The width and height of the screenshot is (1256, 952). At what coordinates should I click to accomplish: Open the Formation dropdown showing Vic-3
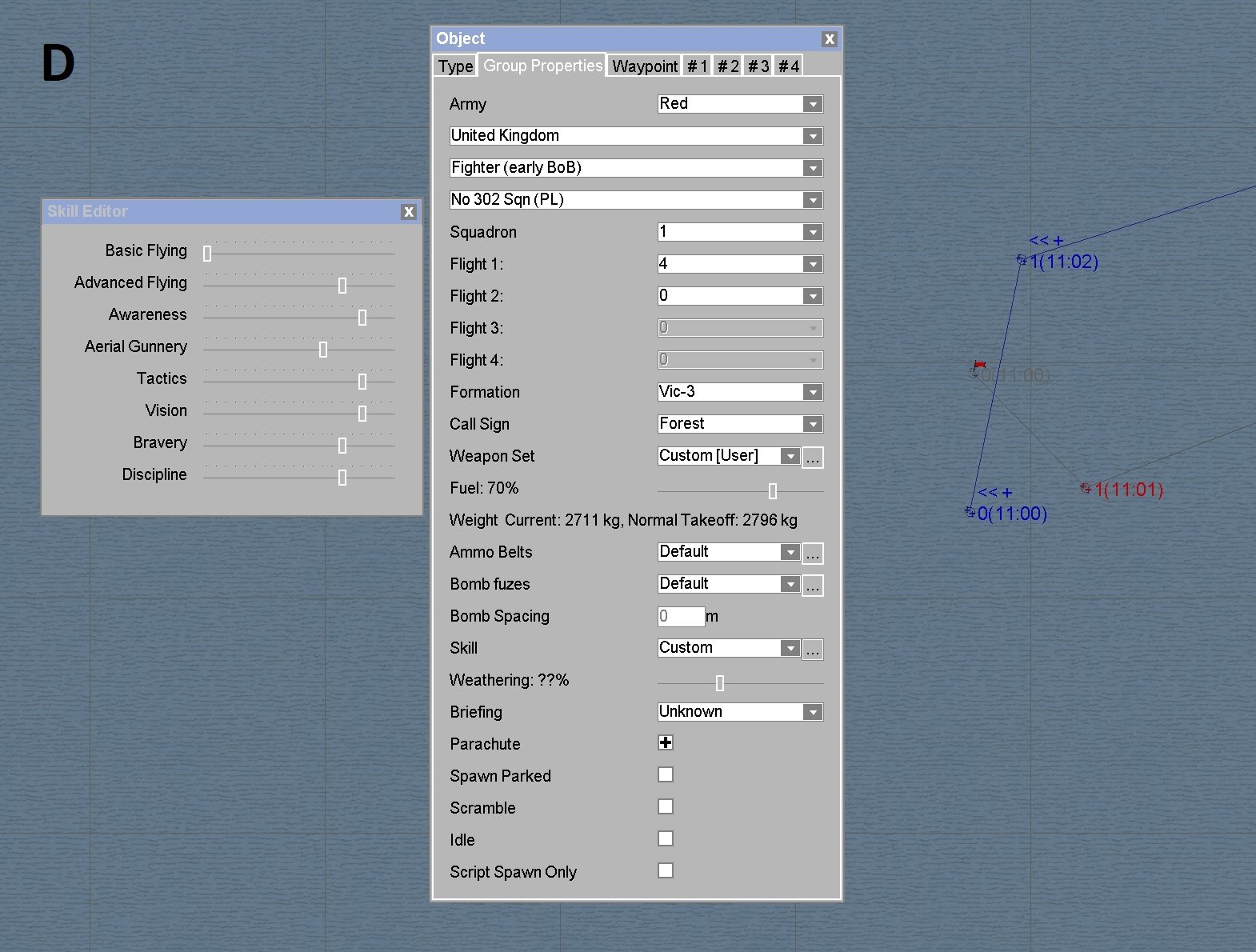coord(813,392)
